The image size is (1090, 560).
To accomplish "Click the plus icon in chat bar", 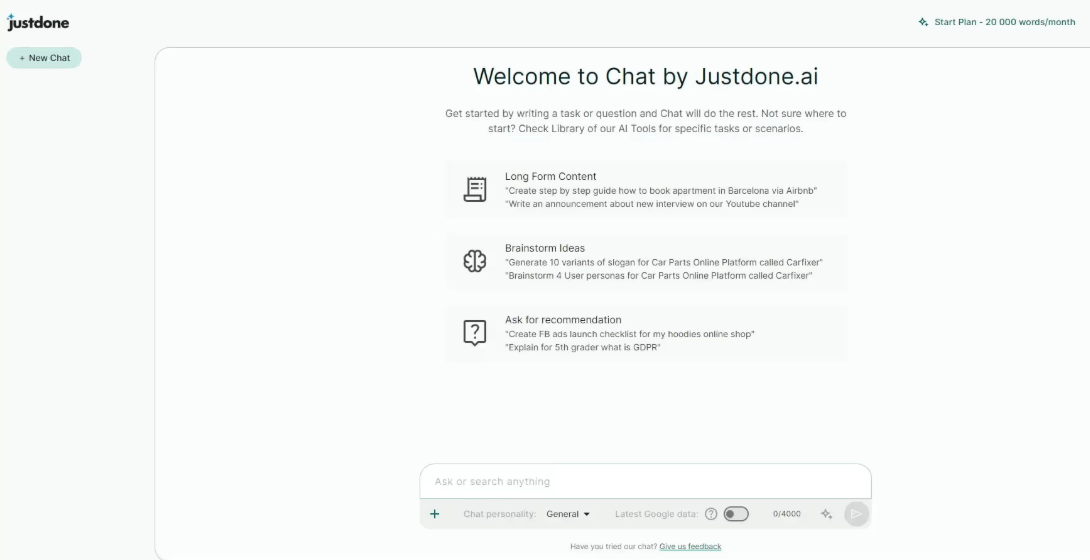I will [x=434, y=514].
